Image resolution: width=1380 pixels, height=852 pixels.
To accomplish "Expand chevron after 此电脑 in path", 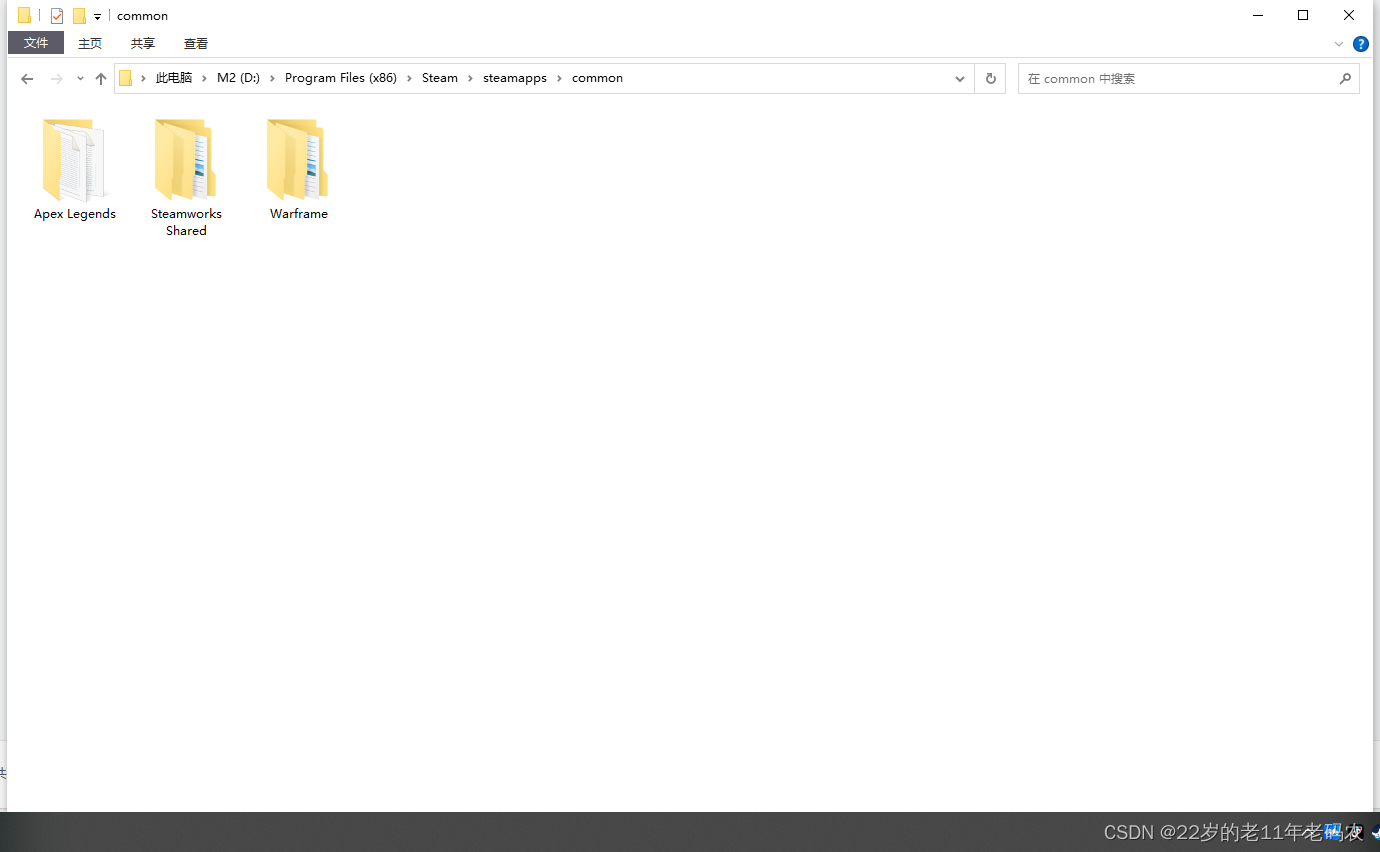I will pyautogui.click(x=204, y=78).
